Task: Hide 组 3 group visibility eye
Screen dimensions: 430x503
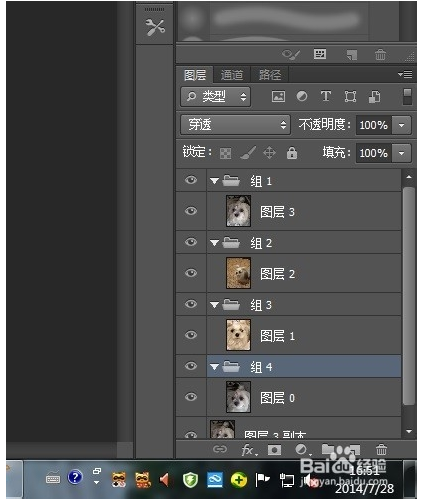Action: click(x=191, y=304)
